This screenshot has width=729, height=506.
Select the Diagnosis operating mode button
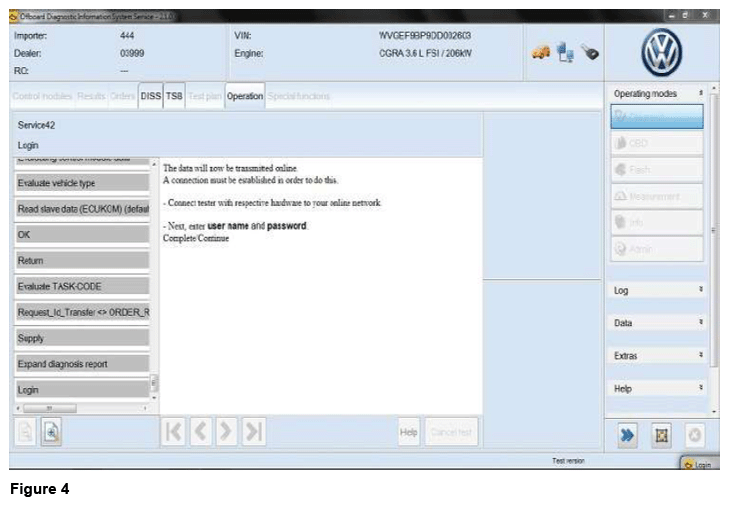pyautogui.click(x=656, y=116)
